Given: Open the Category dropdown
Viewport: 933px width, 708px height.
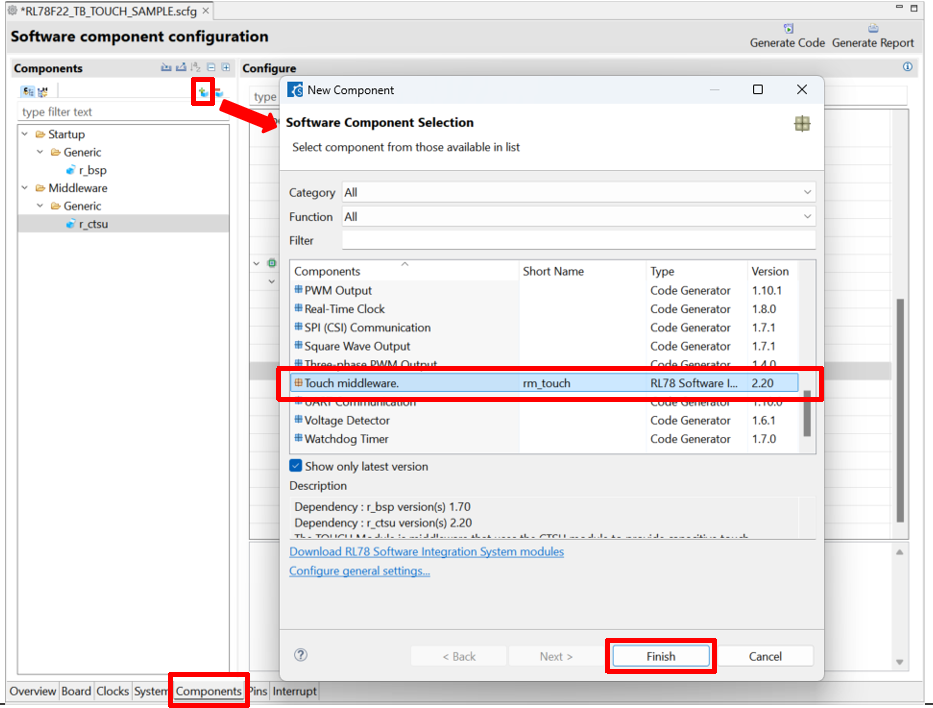Looking at the screenshot, I should (578, 192).
